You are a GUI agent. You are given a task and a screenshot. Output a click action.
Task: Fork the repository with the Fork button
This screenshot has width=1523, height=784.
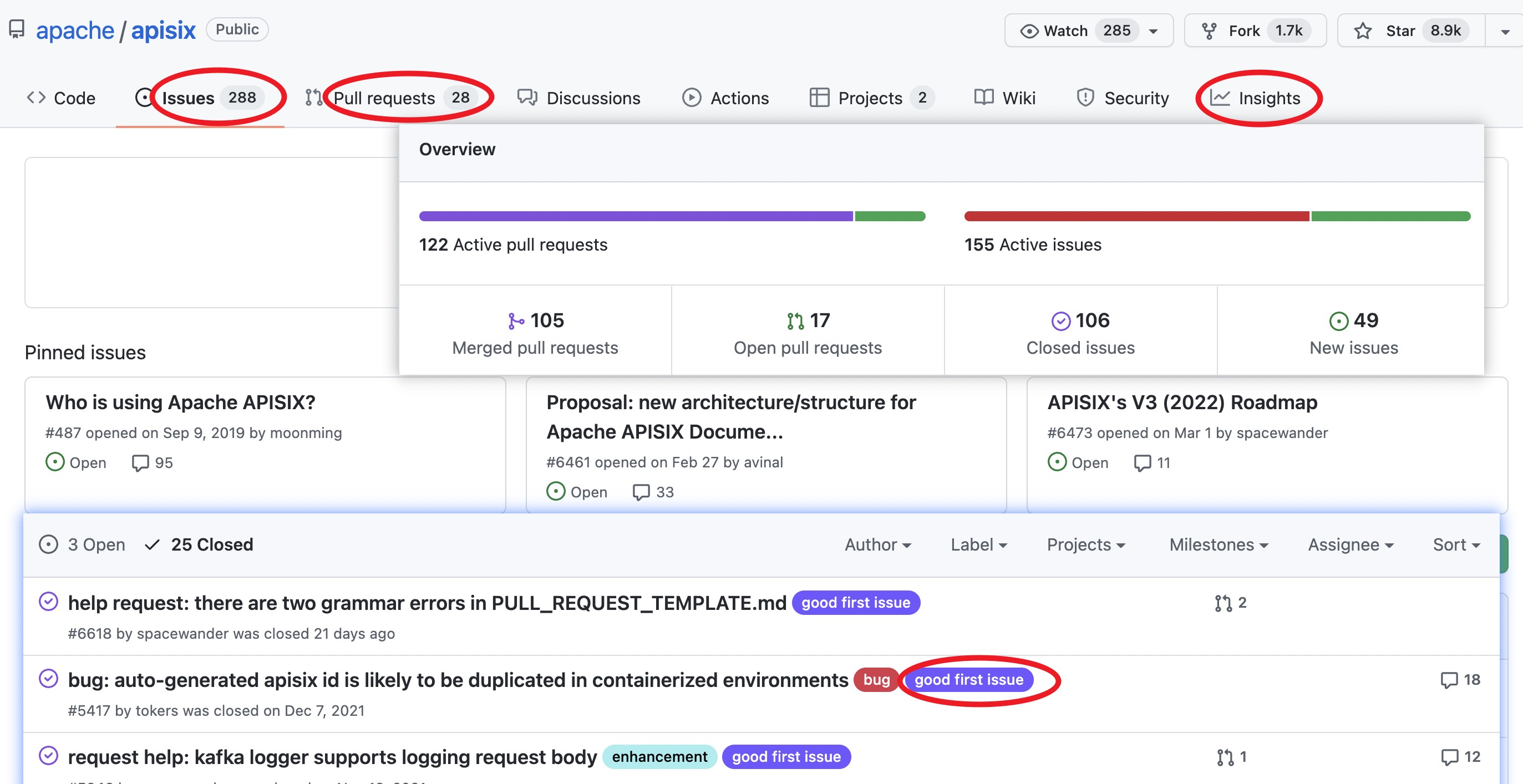tap(1255, 30)
